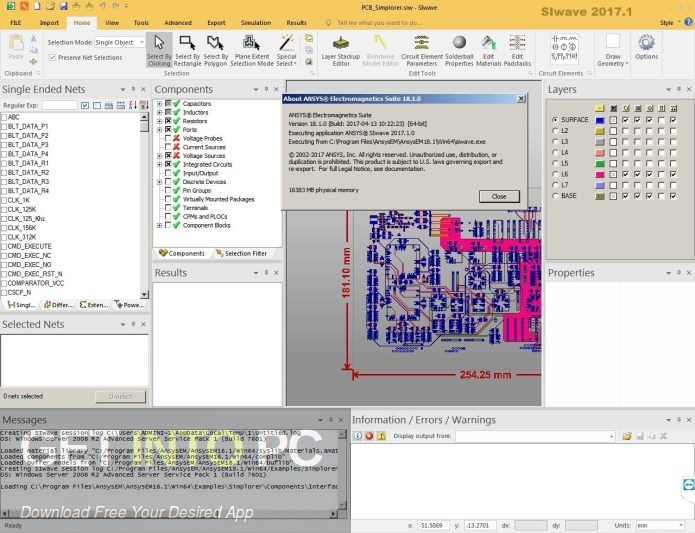The height and width of the screenshot is (533, 695).
Task: Select the L5 layer radio button
Action: point(555,163)
